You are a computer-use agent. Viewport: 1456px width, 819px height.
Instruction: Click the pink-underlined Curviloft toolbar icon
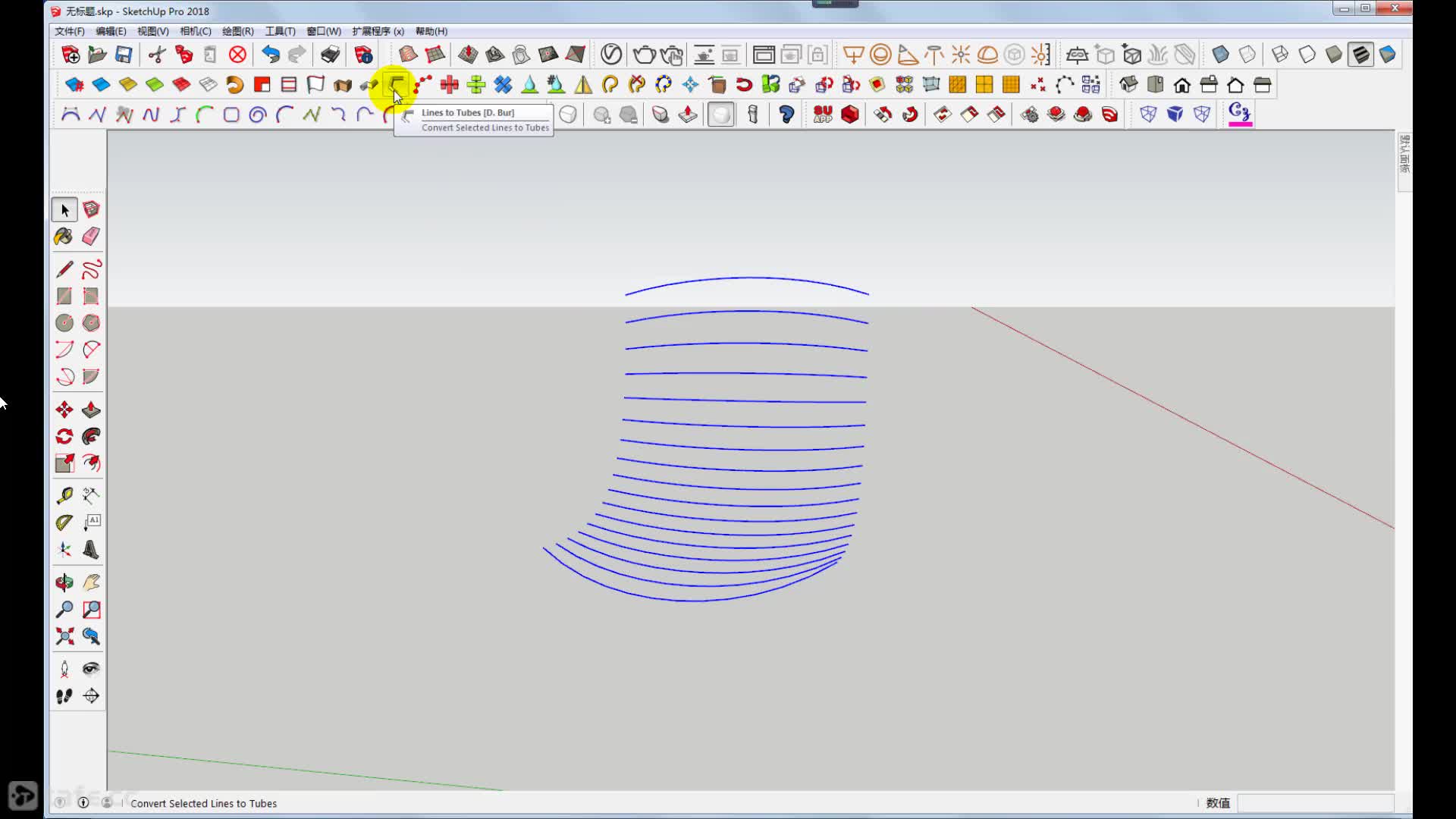coord(1240,115)
